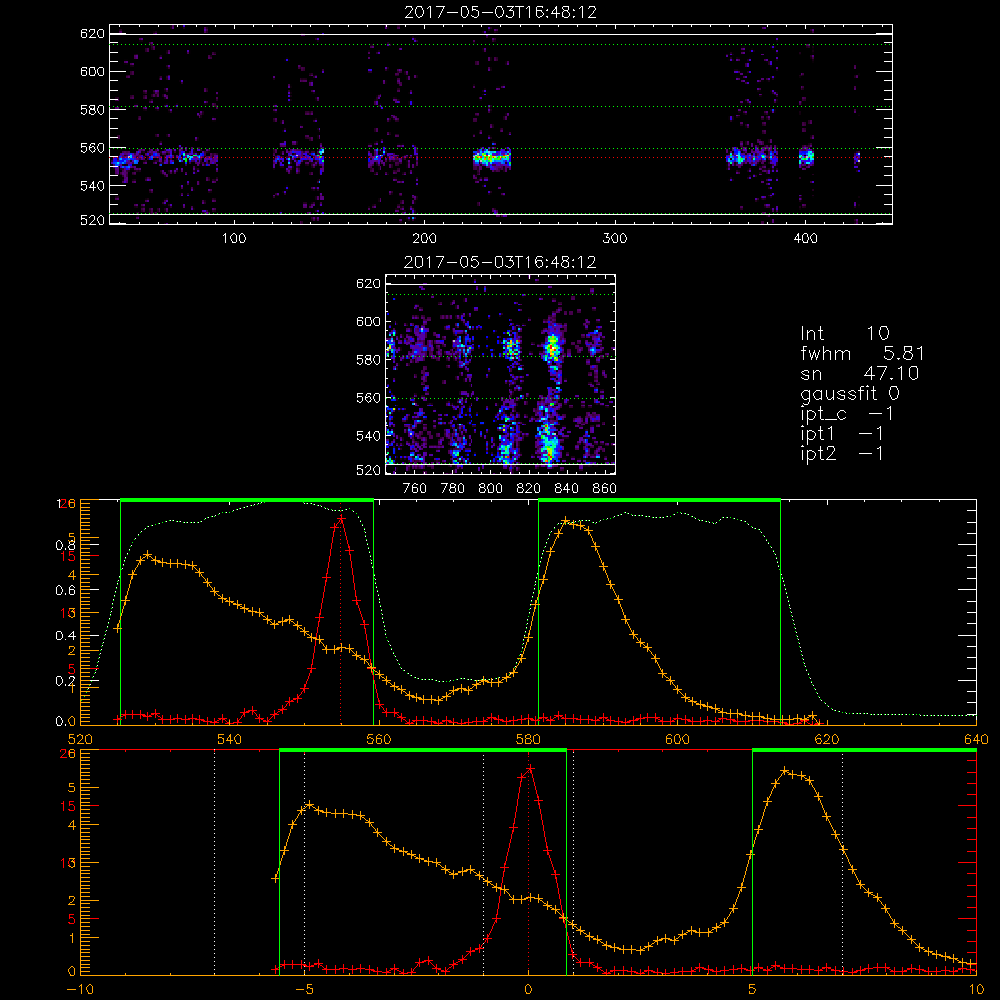Click x-axis label 560 in profile plot
Viewport: 1000px width, 1000px height.
(x=378, y=739)
